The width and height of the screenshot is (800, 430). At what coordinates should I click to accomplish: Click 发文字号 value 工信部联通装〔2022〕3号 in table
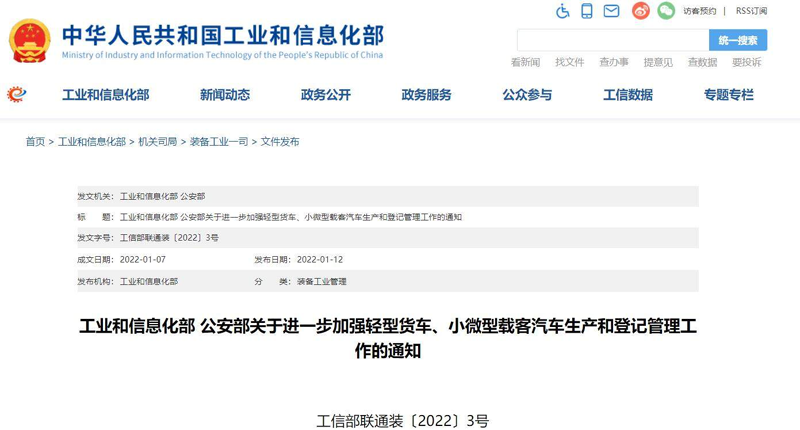[169, 238]
